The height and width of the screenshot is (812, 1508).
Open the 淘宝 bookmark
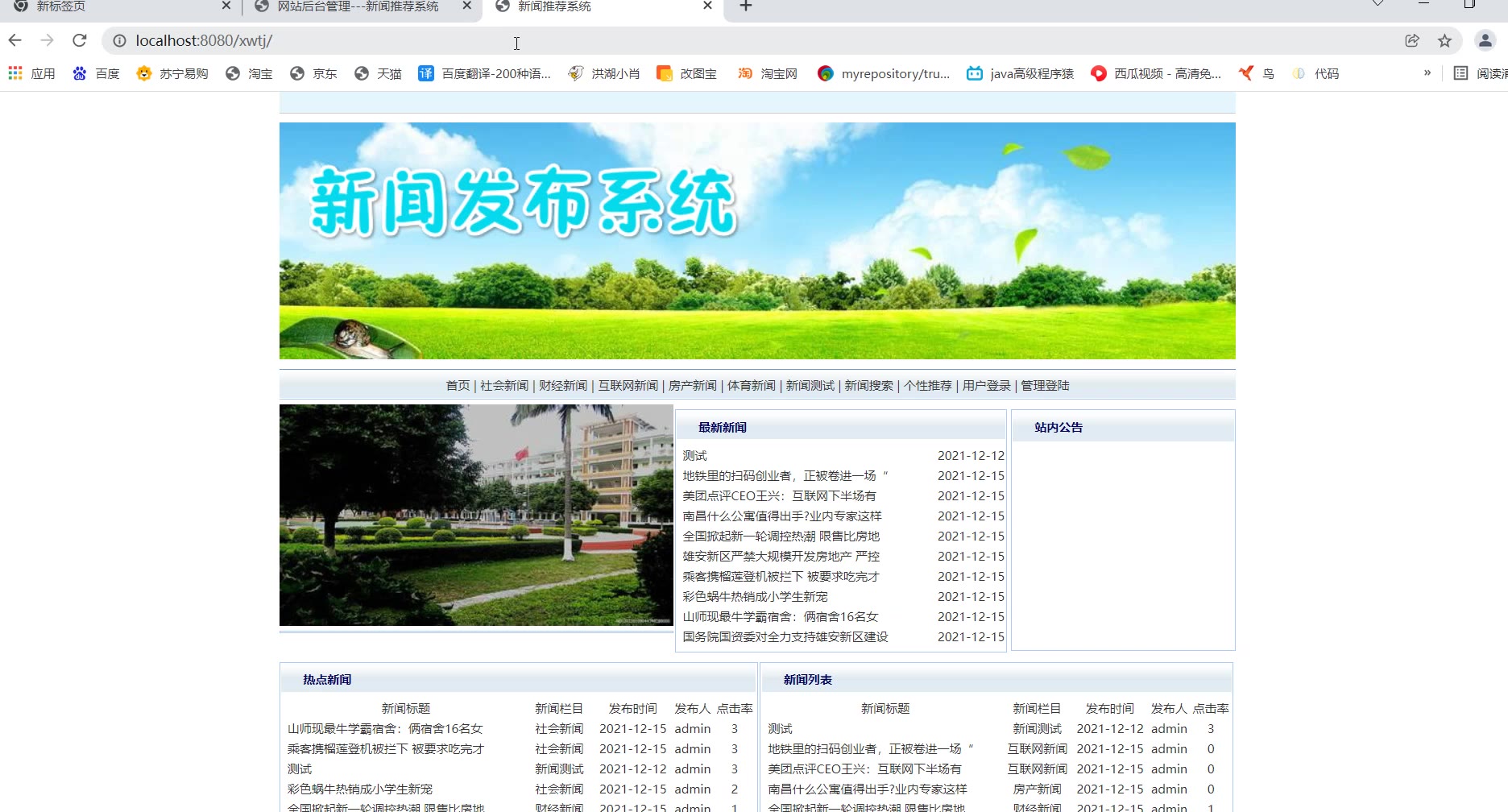249,73
